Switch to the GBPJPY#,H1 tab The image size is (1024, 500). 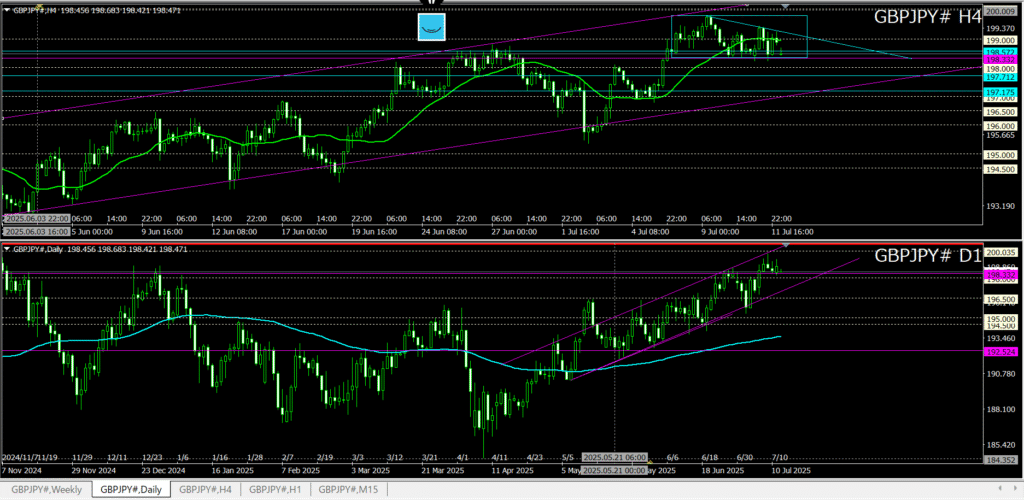pos(275,490)
